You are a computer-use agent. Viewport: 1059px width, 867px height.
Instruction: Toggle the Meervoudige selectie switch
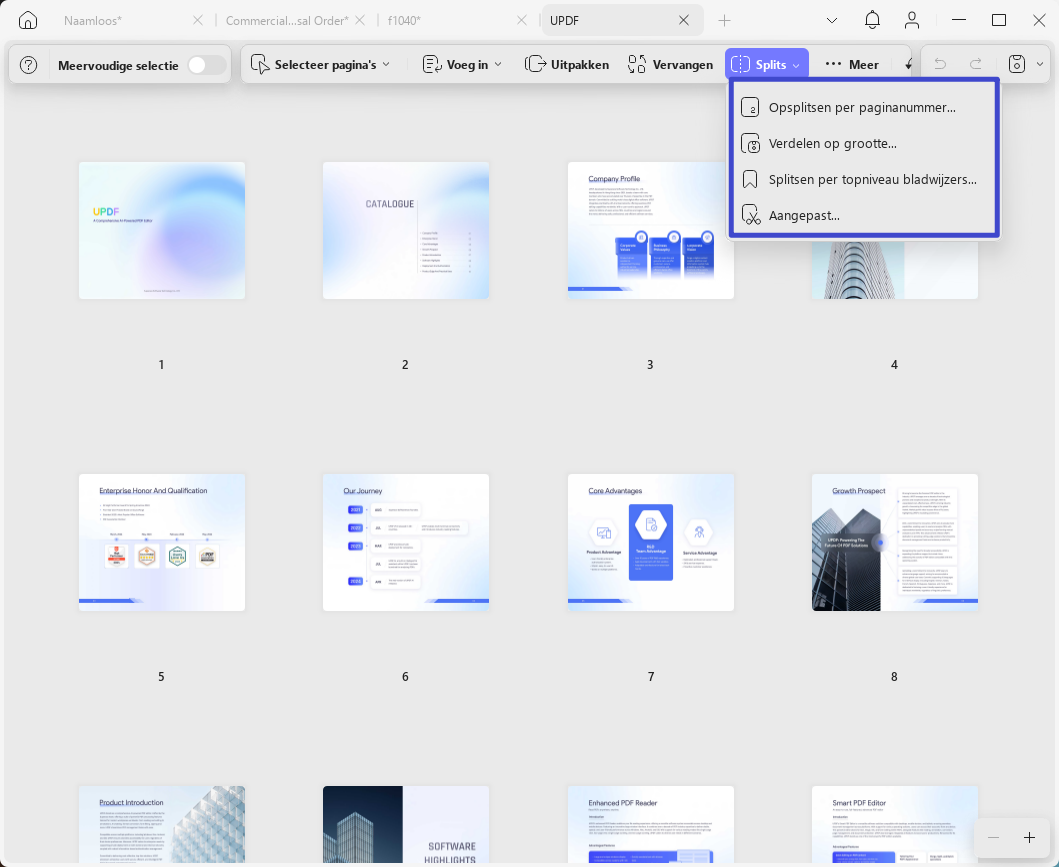[x=207, y=65]
